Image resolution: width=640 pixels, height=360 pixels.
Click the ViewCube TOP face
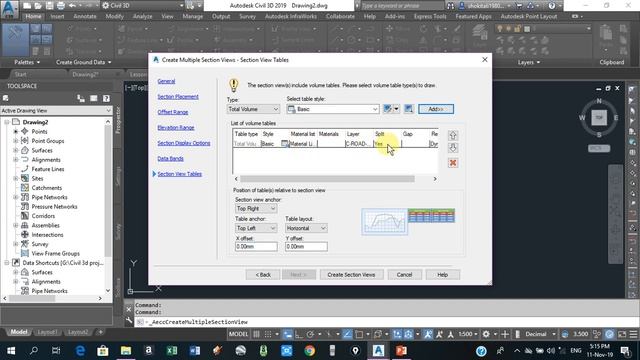pos(599,118)
